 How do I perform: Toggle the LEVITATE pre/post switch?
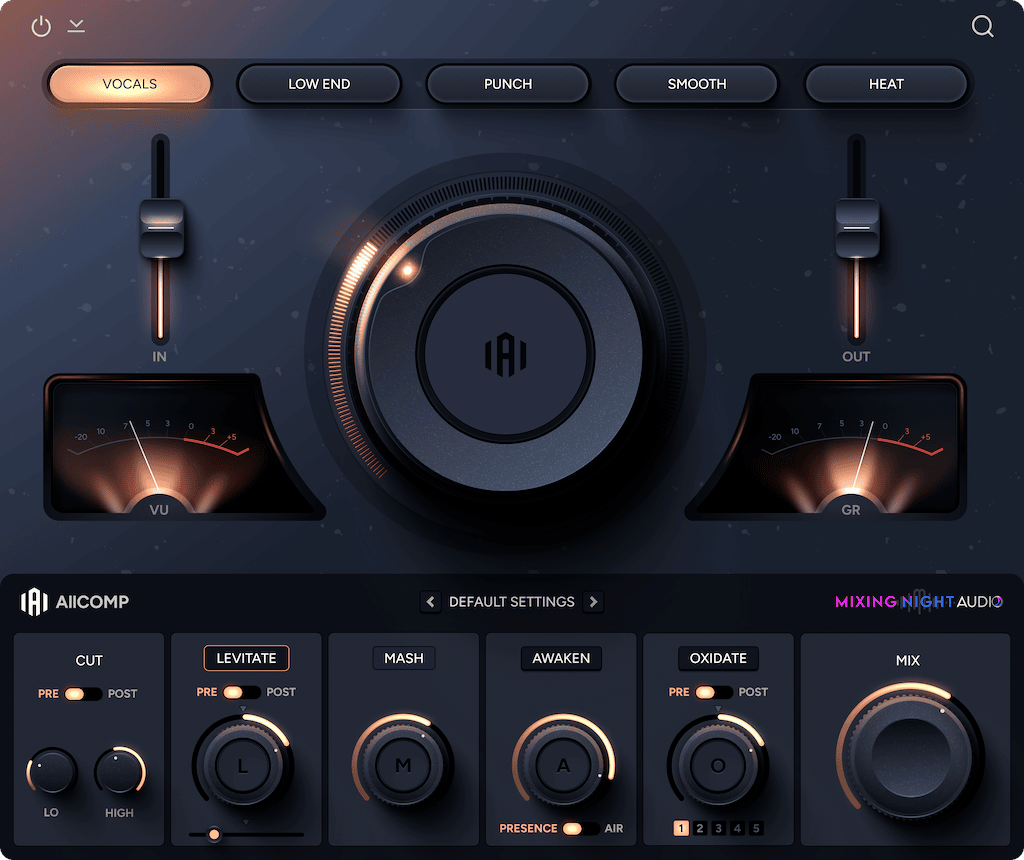(242, 692)
